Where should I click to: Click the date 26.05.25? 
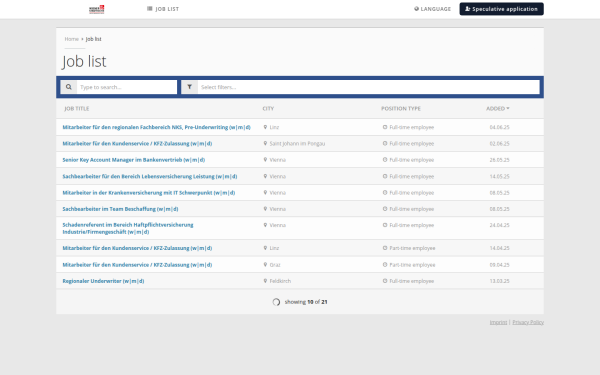[499, 160]
